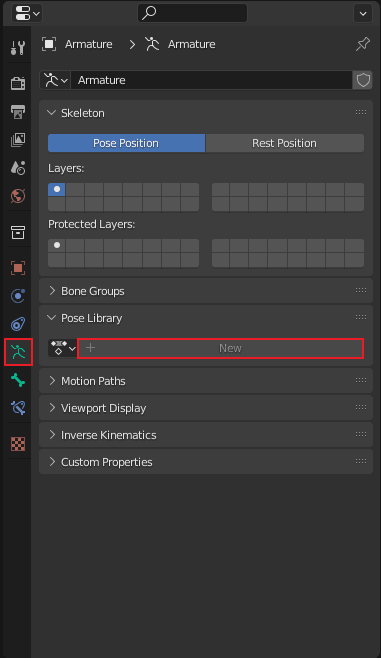
Task: Open the Texture properties tab
Action: (18, 444)
